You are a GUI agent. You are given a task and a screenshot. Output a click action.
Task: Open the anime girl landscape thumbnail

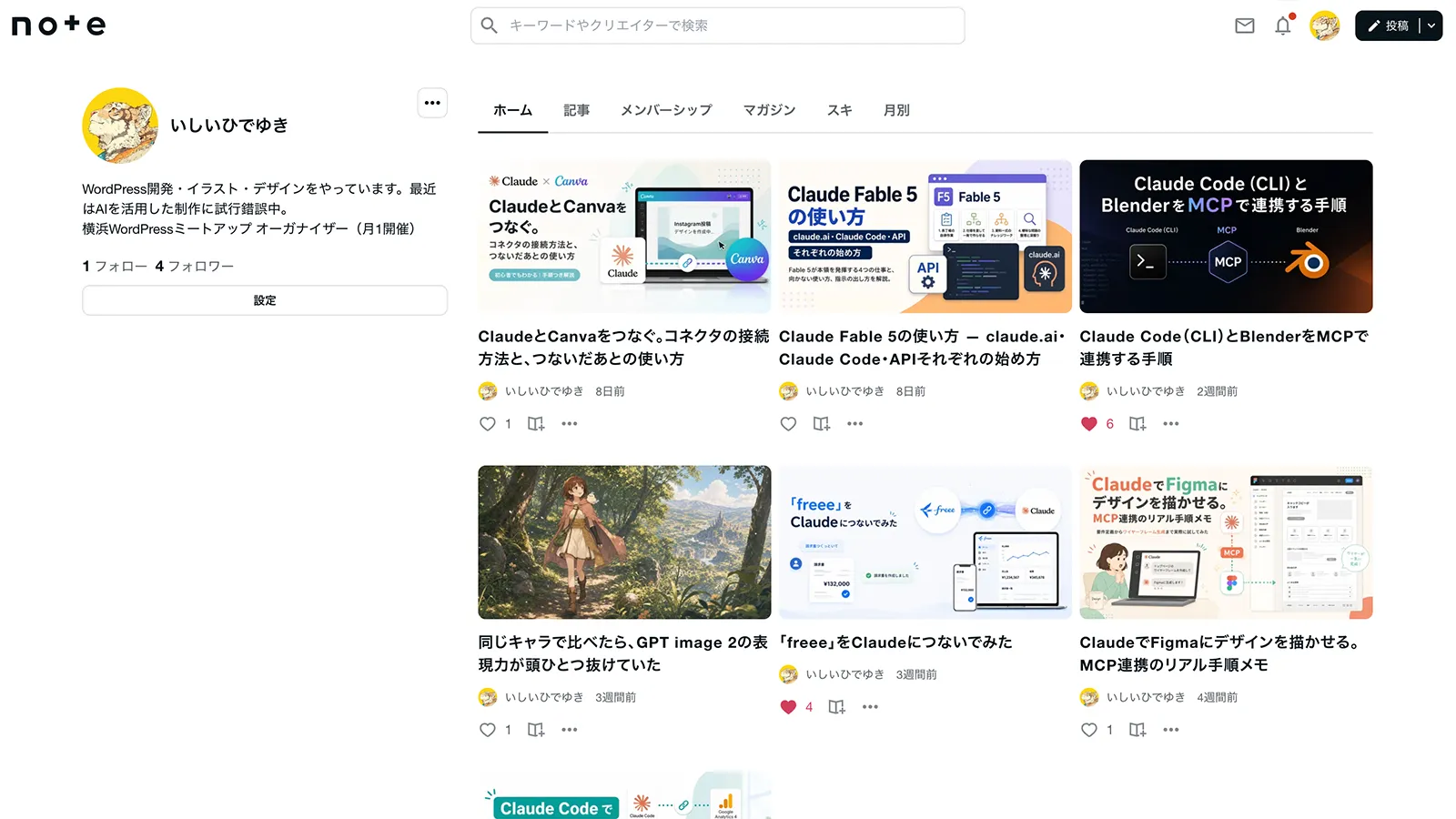coord(624,542)
